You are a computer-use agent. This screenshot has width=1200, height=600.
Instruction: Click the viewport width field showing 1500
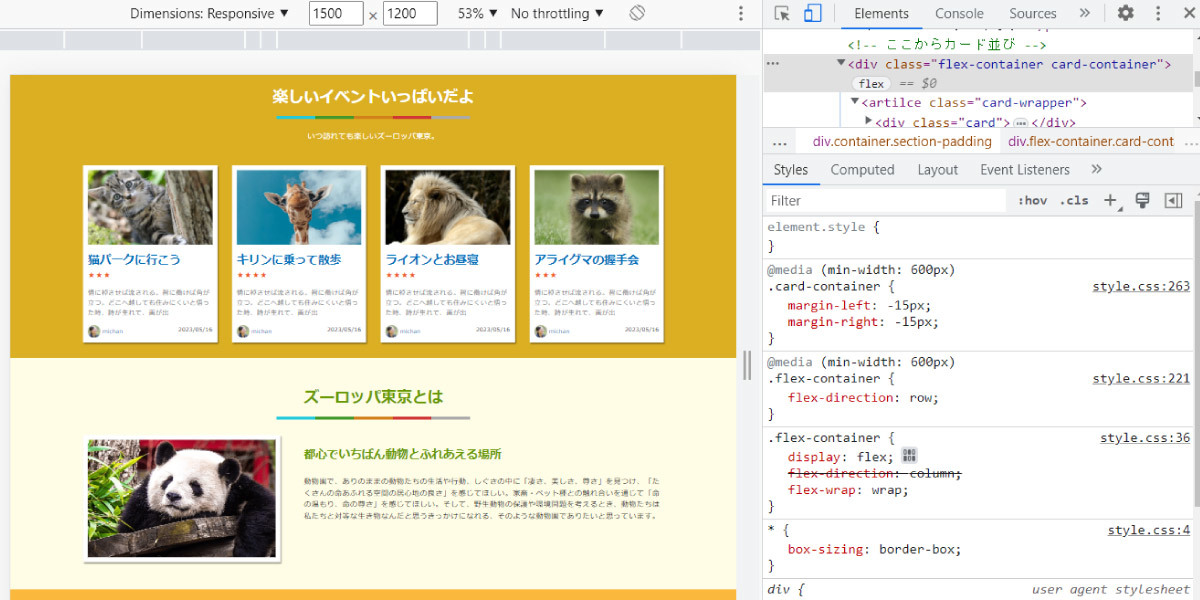coord(336,13)
